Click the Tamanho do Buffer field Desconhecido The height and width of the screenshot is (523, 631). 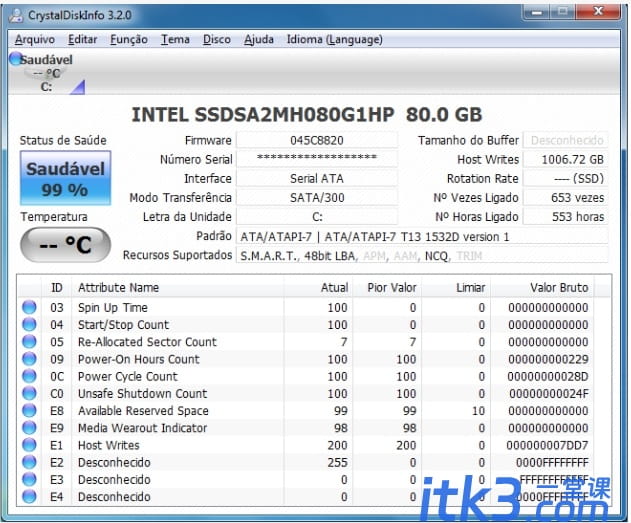point(565,140)
